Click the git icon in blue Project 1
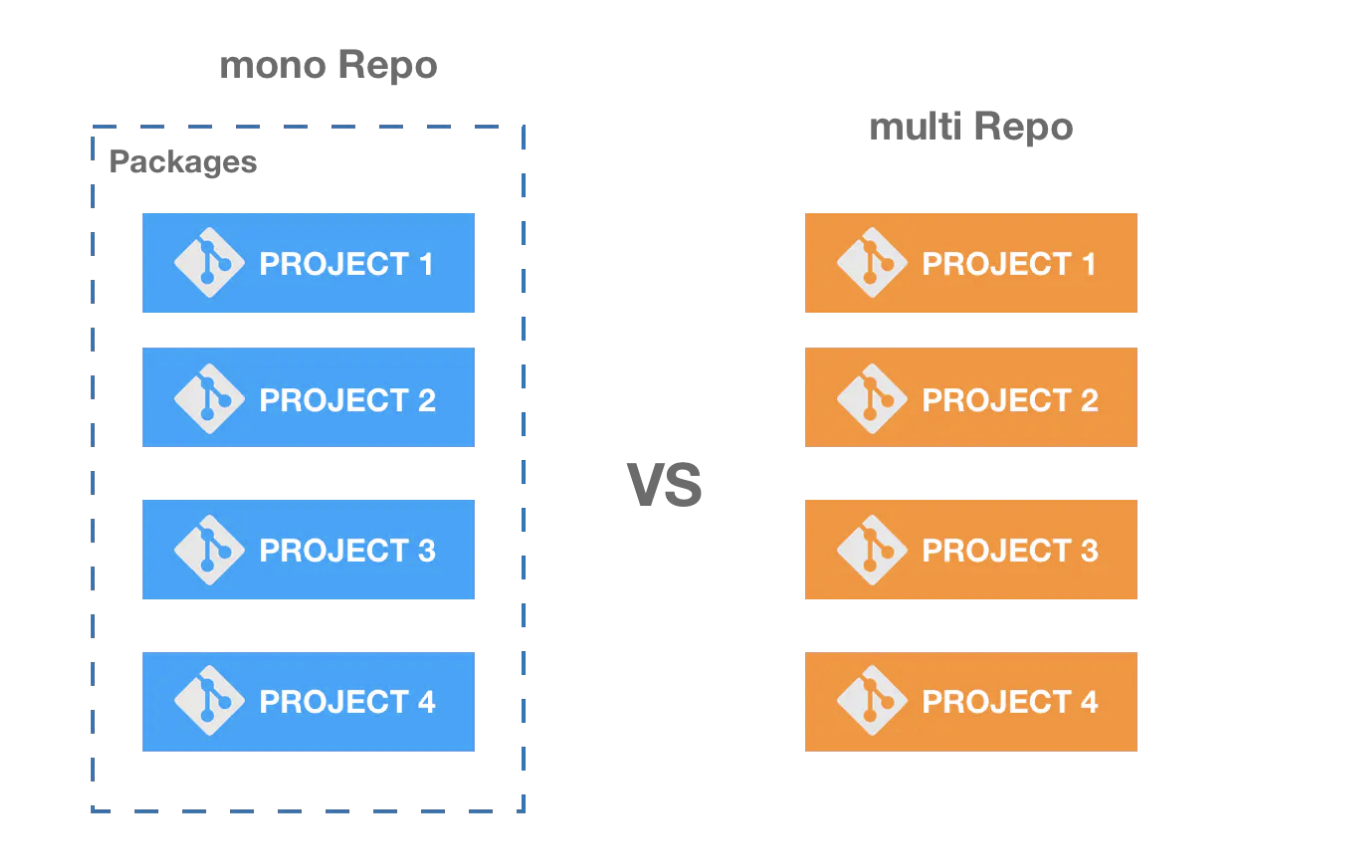 (209, 263)
